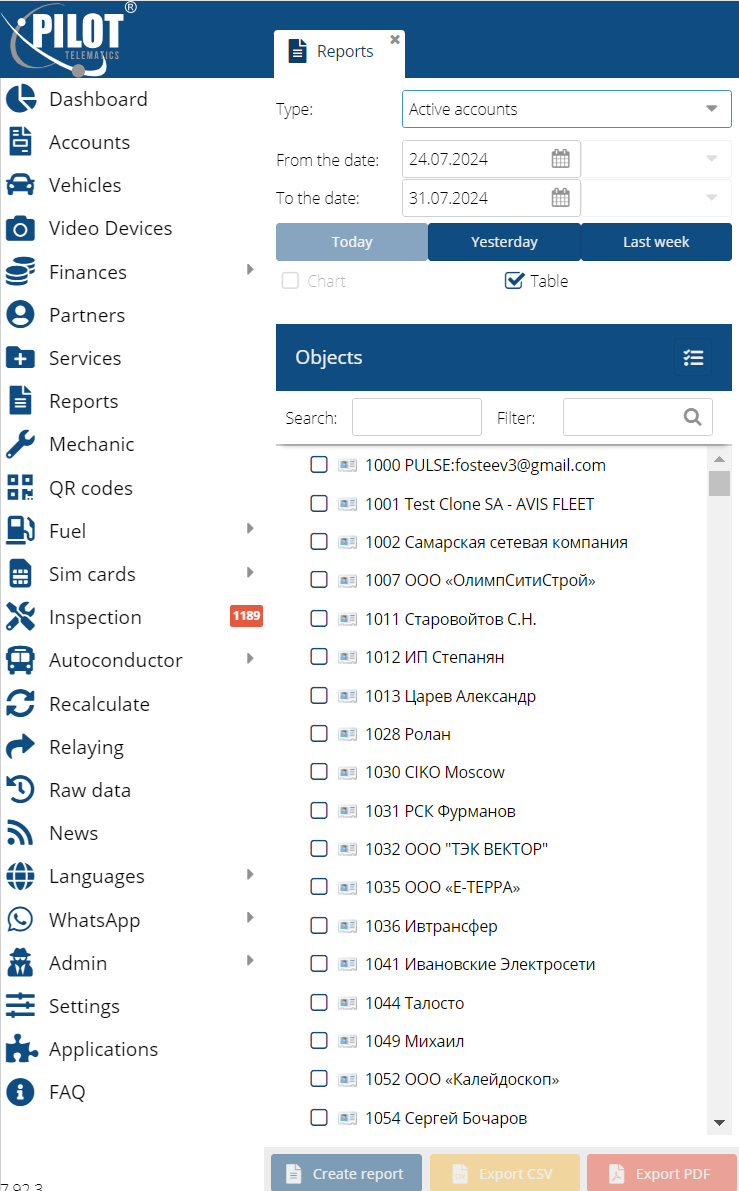Click the objects list vertical scrollbar thumb
This screenshot has width=739, height=1191.
[x=719, y=484]
